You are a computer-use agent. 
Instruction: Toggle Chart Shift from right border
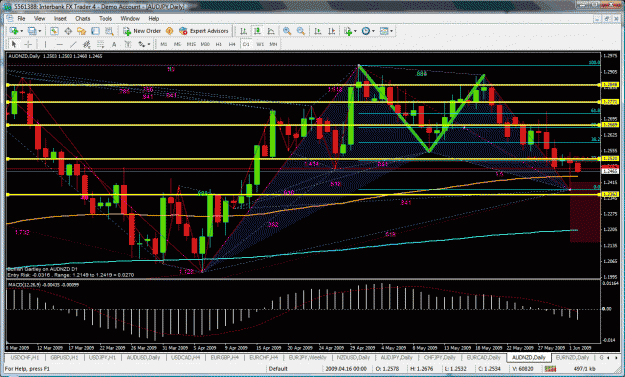tap(331, 31)
